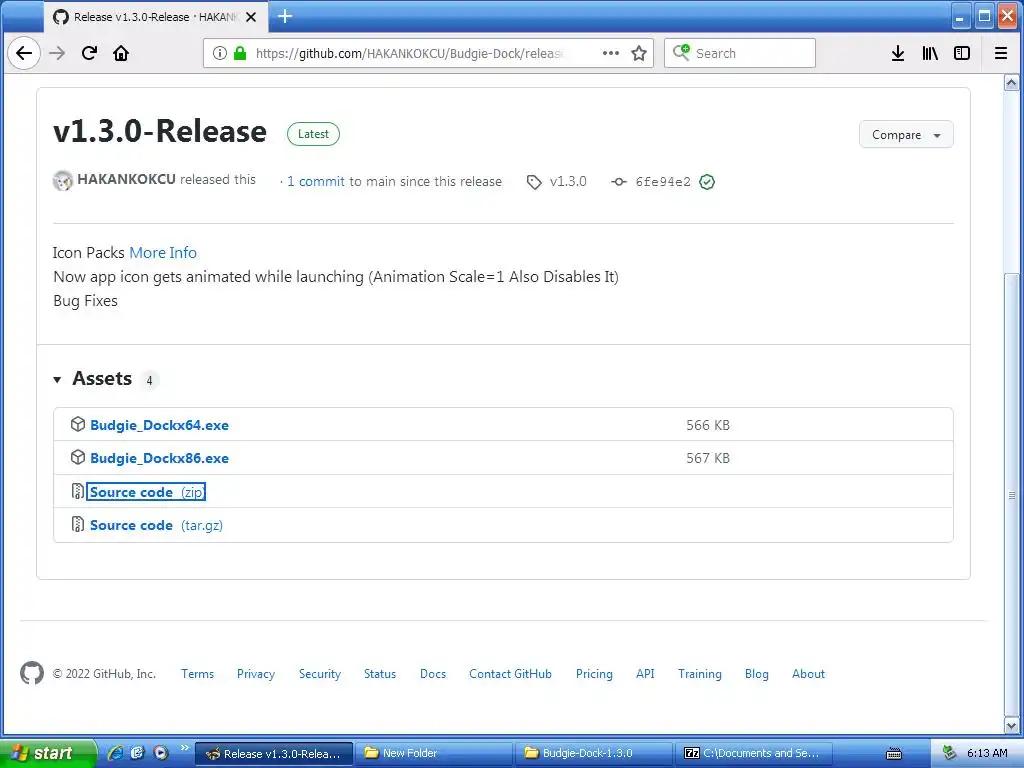
Task: Expand the quick launch chevron
Action: (184, 748)
